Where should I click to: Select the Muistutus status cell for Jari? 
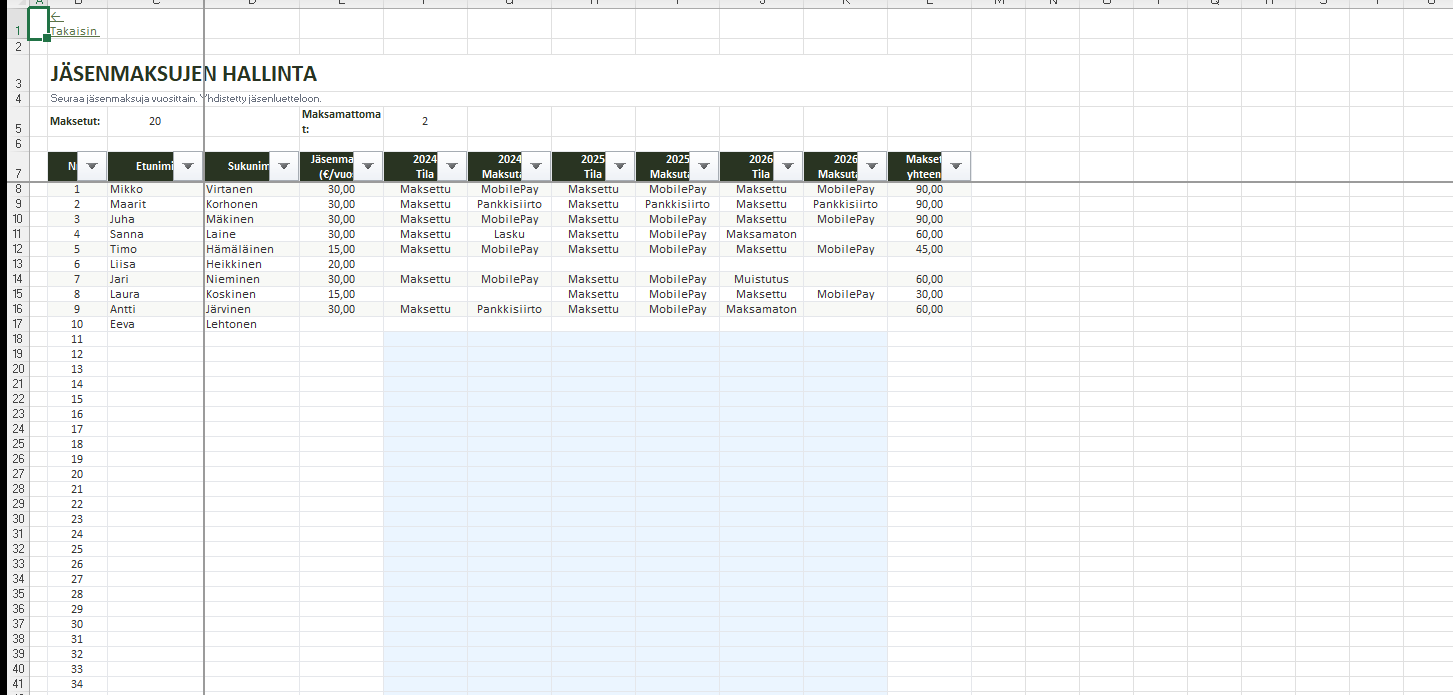point(760,279)
